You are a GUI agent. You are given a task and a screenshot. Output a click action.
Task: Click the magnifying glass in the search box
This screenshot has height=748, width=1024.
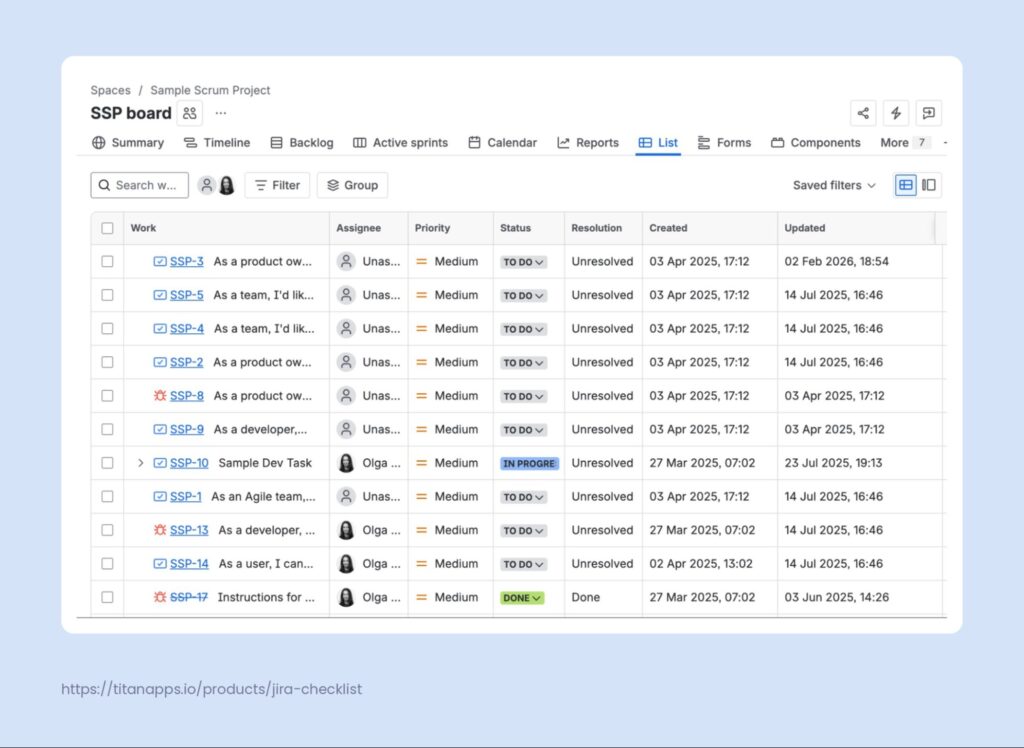coord(104,185)
